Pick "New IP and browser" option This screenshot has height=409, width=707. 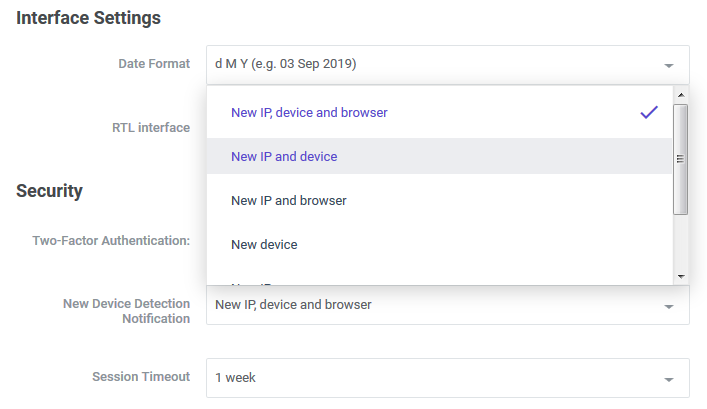(x=440, y=200)
